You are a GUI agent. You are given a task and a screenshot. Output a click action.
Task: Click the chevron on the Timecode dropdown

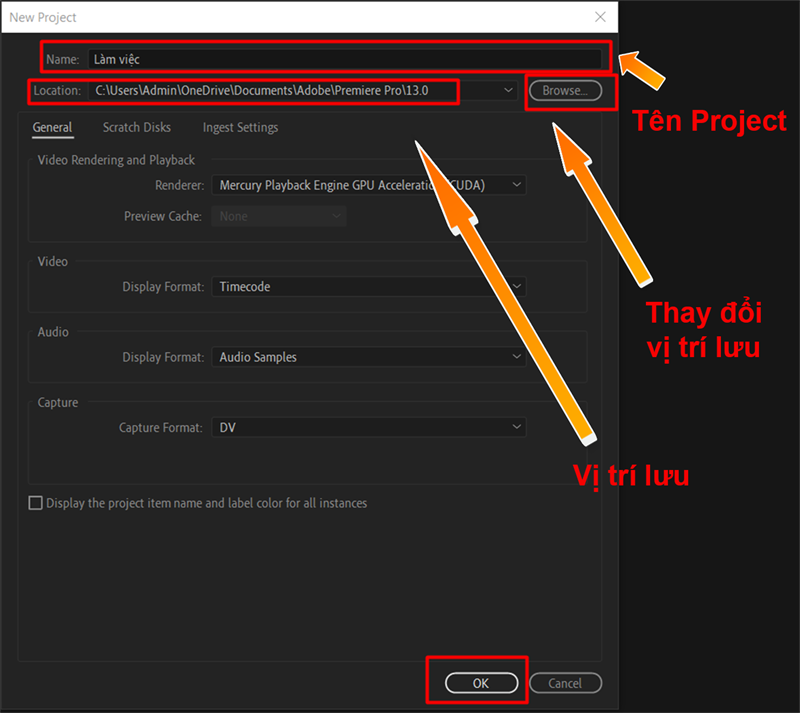point(518,286)
